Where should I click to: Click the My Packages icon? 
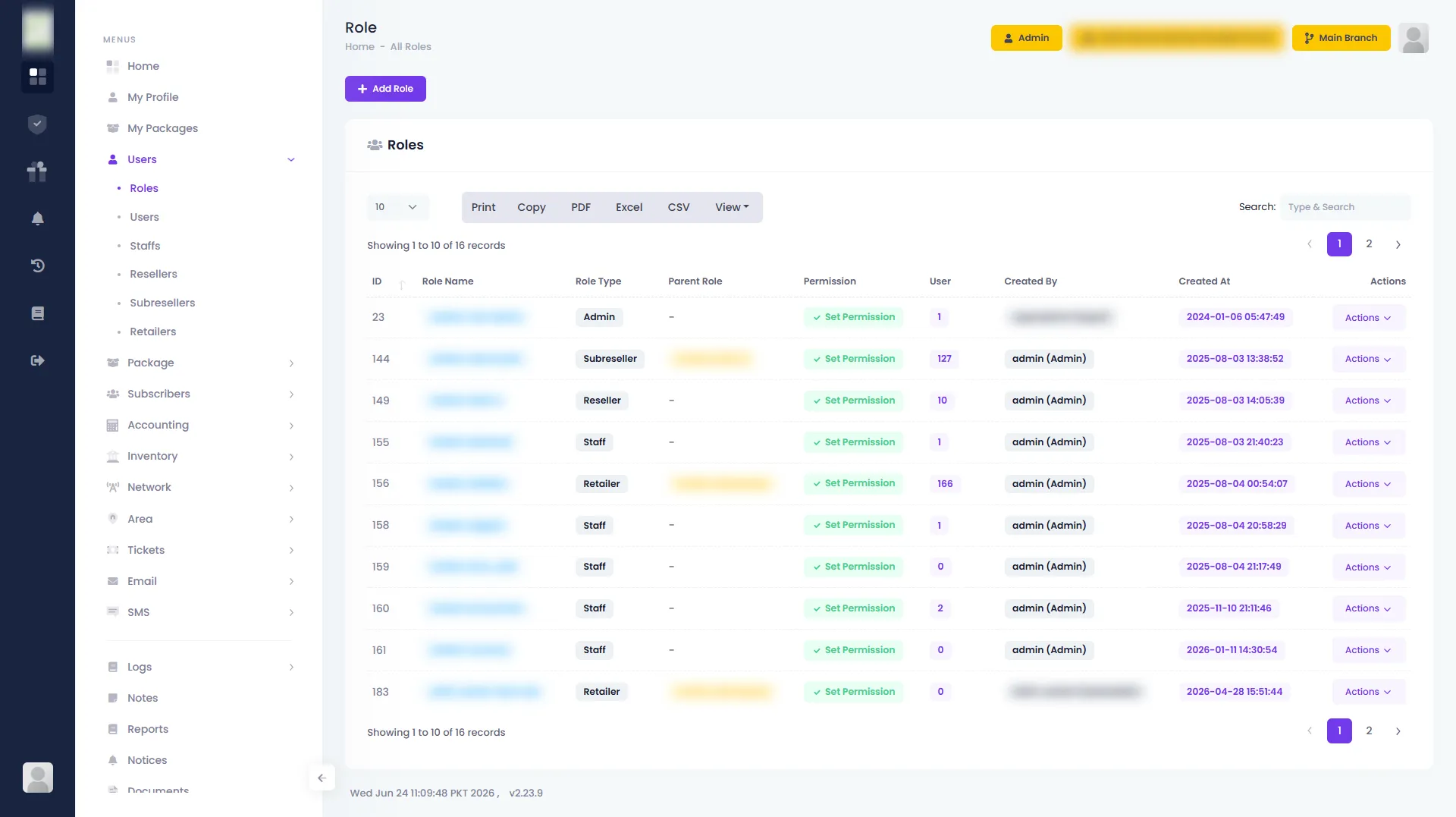(113, 128)
